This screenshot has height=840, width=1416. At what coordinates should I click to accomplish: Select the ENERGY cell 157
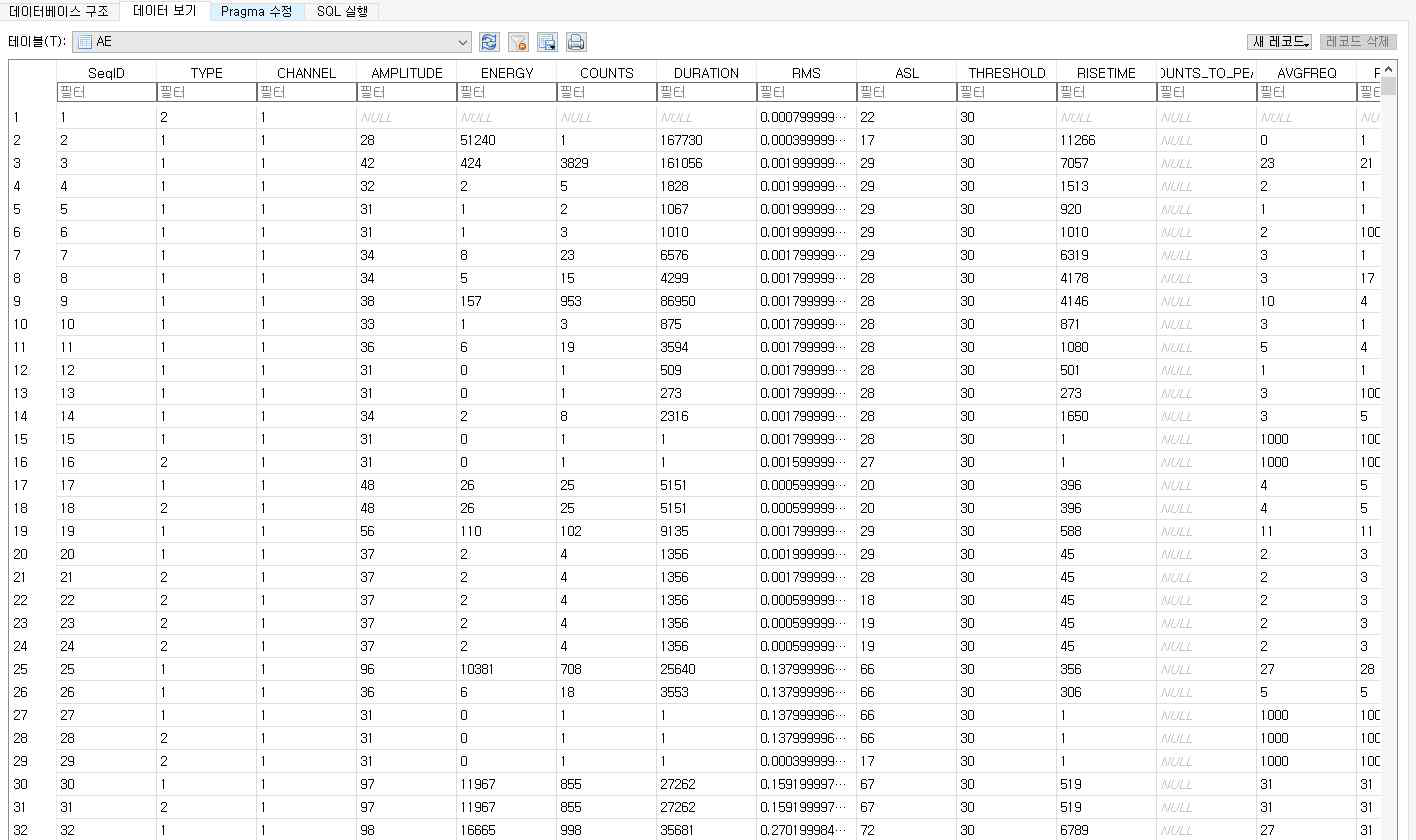pos(506,301)
